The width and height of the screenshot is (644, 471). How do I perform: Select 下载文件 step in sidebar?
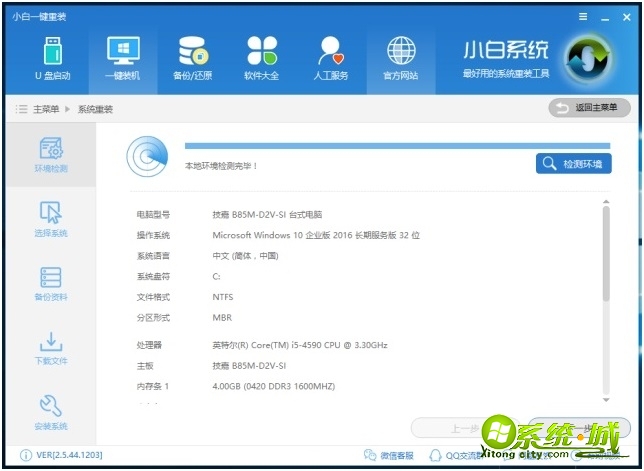coord(51,348)
